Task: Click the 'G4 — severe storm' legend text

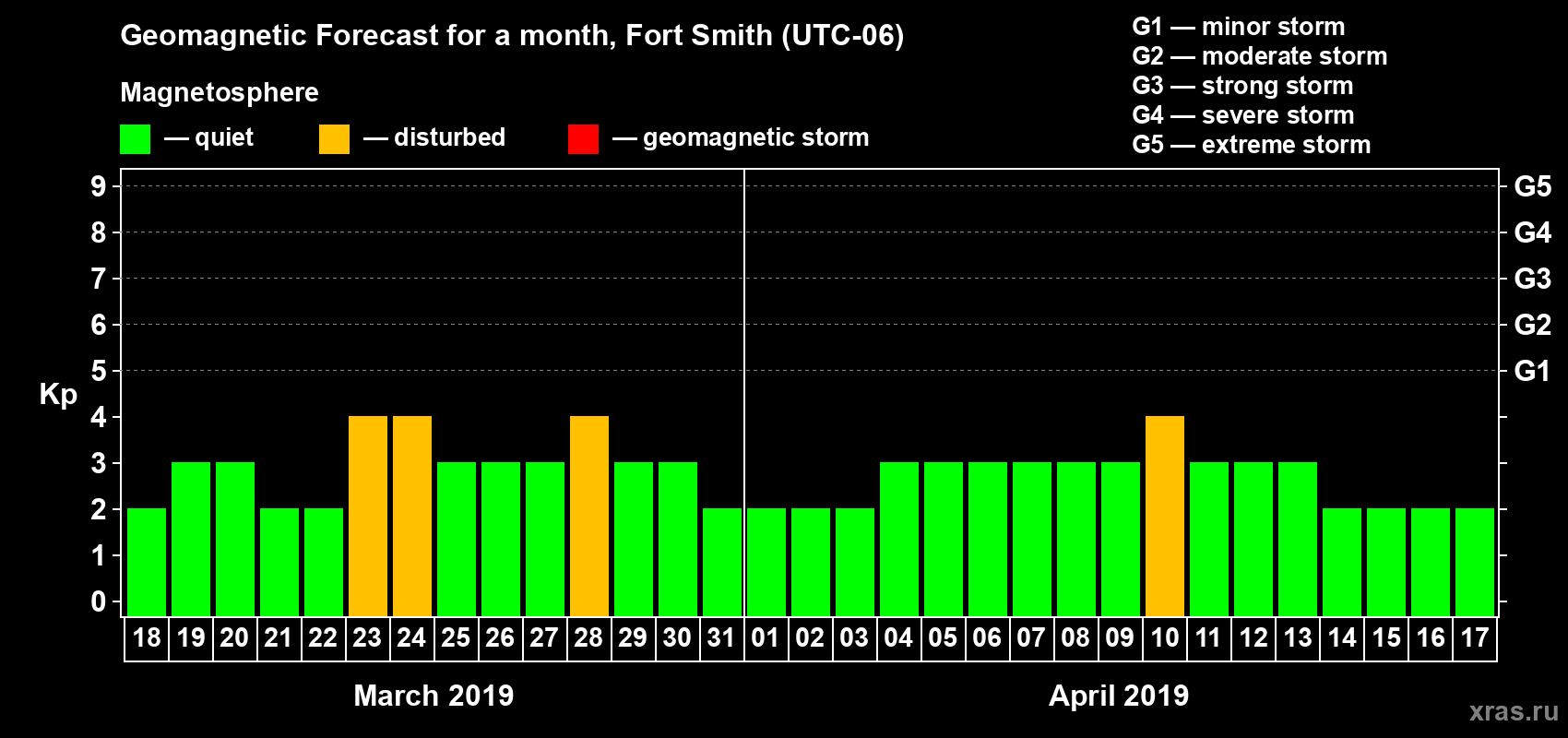Action: 1243,115
